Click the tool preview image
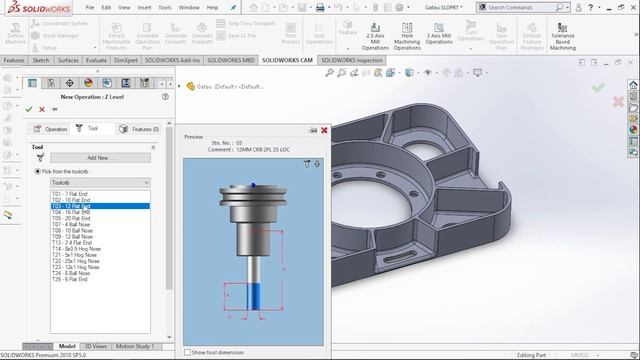Image resolution: width=640 pixels, height=360 pixels. point(253,251)
